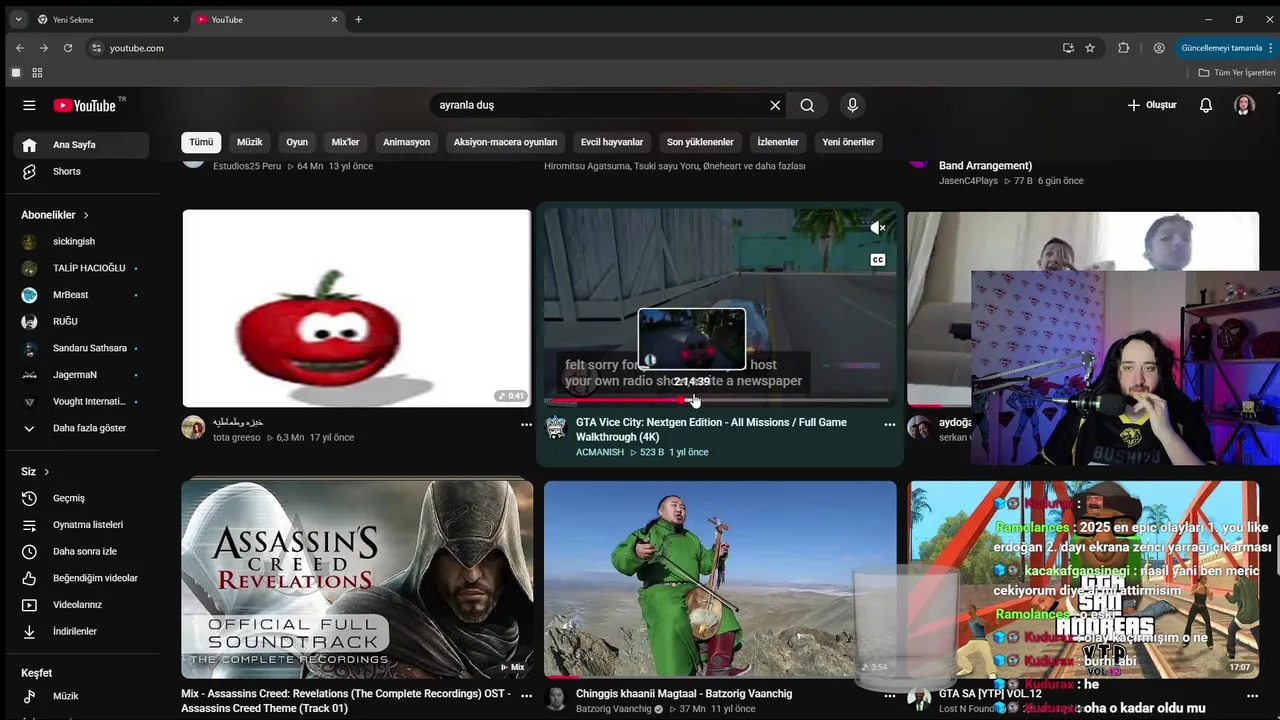Open Beğendiğim videolar list
Screen dimensions: 1280x720
click(81, 578)
